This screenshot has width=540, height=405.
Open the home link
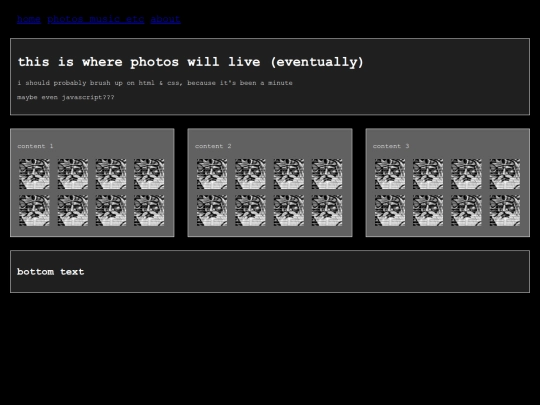[29, 19]
